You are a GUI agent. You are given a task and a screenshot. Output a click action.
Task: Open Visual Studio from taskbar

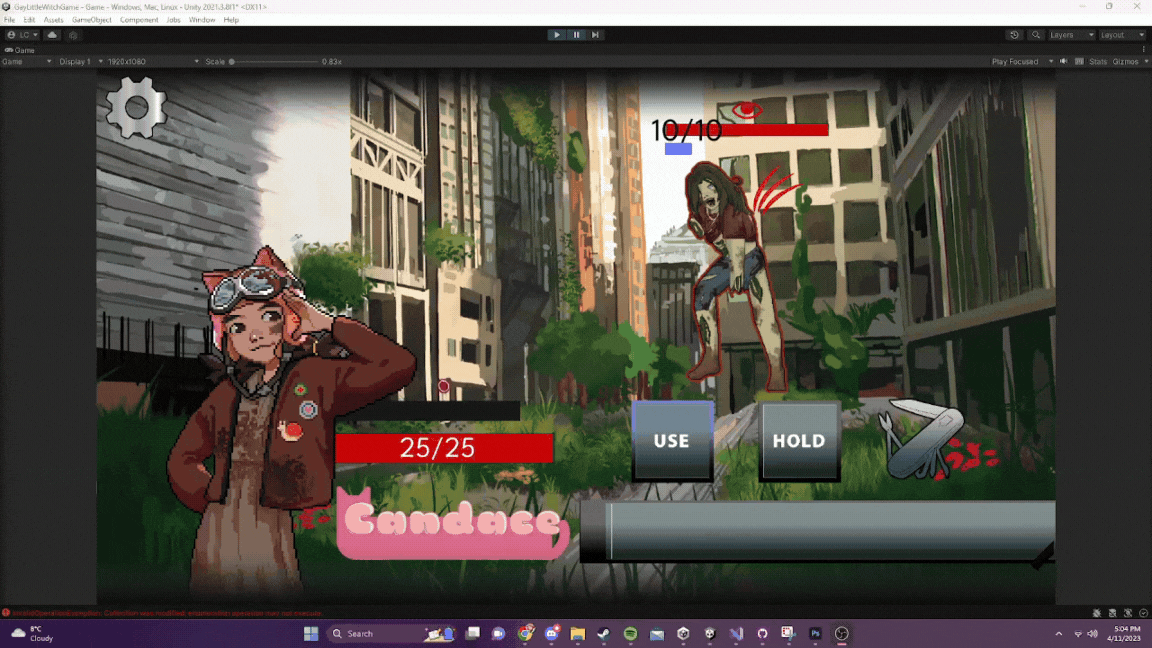(x=736, y=633)
